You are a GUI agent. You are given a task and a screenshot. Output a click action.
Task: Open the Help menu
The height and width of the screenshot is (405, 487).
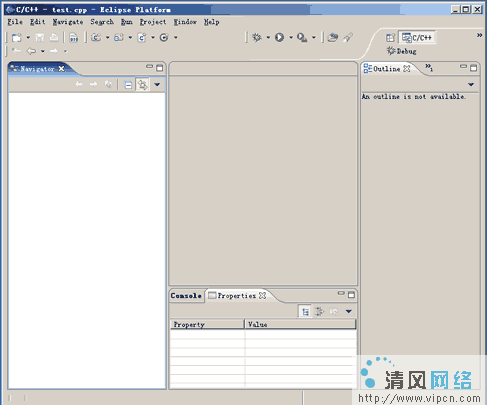(x=211, y=22)
